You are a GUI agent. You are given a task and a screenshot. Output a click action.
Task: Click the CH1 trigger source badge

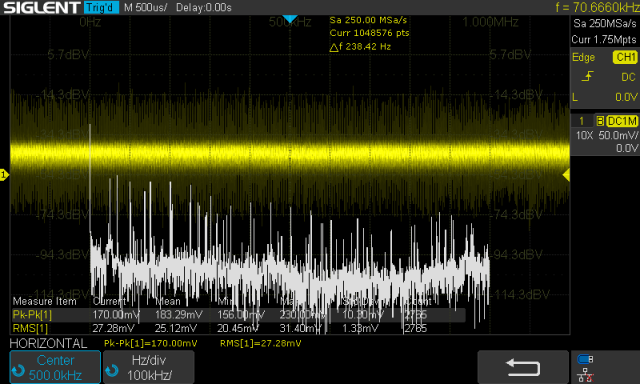click(x=625, y=57)
